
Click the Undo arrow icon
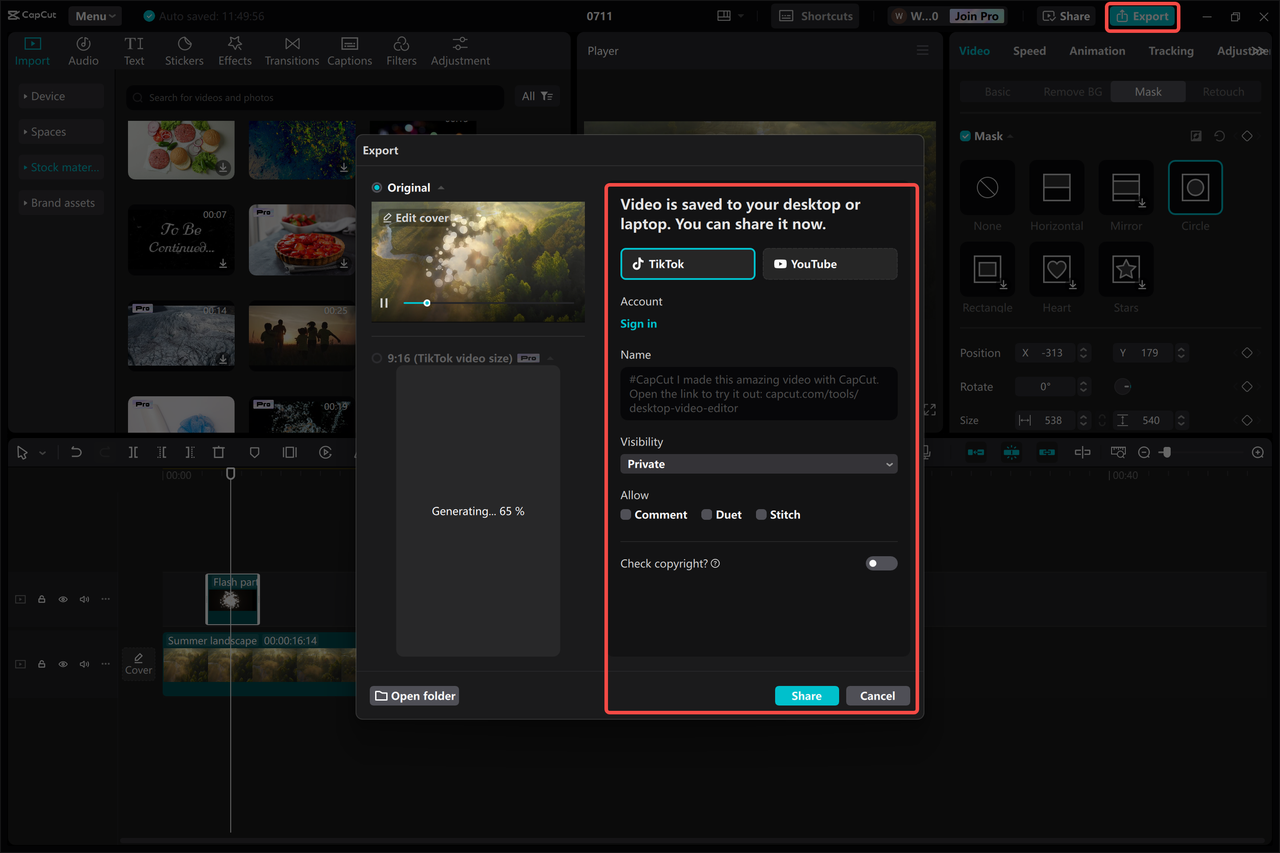[76, 453]
